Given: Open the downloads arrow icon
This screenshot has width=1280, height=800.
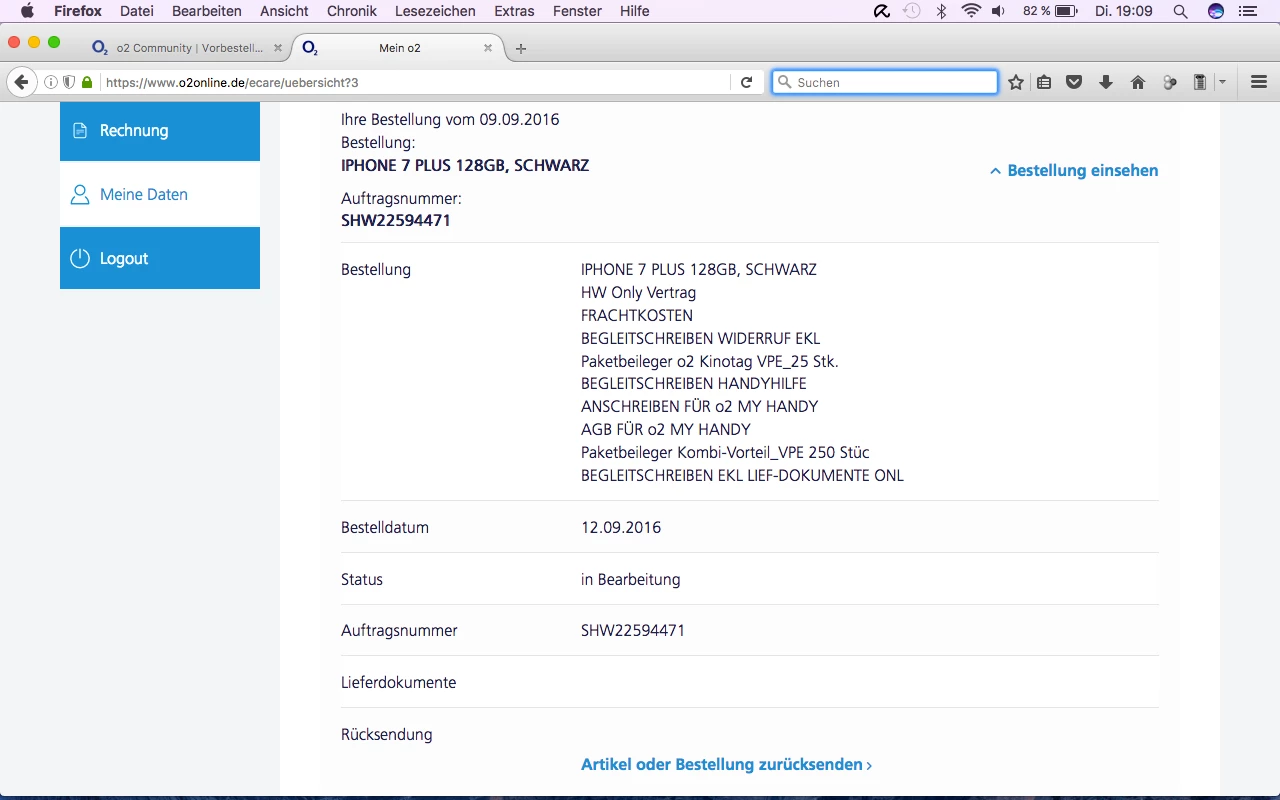Looking at the screenshot, I should coord(1106,82).
